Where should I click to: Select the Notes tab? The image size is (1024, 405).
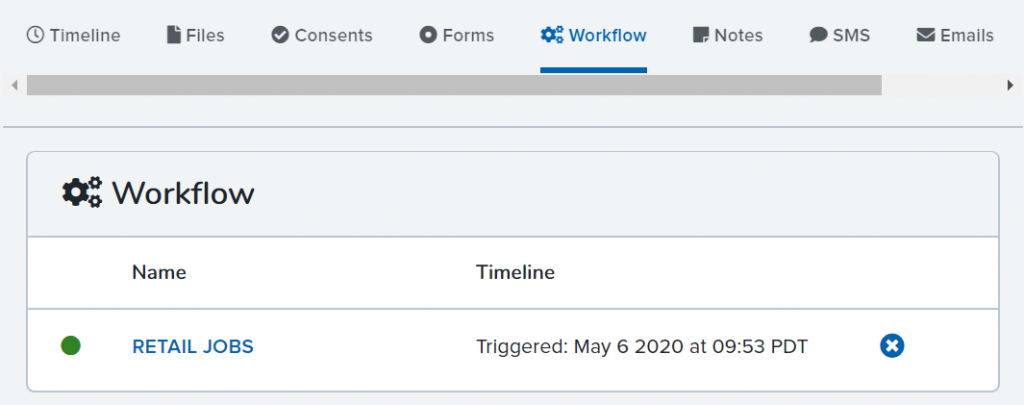click(x=728, y=35)
